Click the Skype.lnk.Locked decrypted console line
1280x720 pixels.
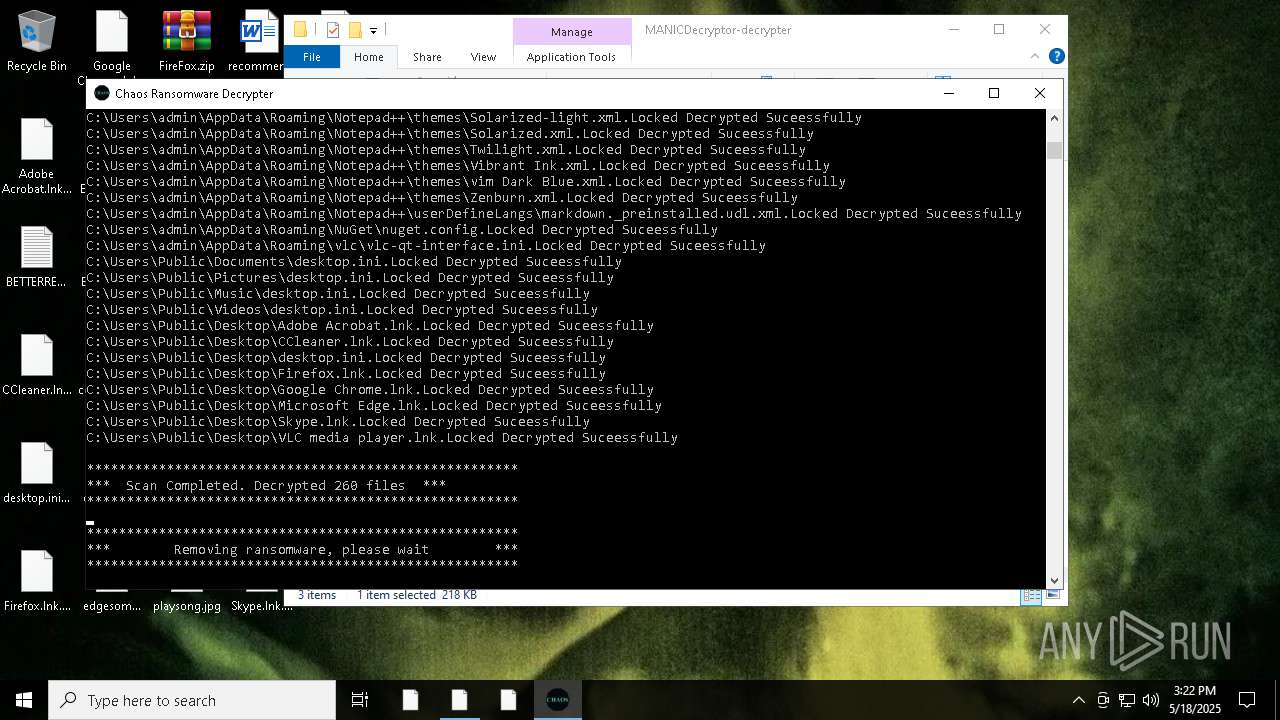338,422
